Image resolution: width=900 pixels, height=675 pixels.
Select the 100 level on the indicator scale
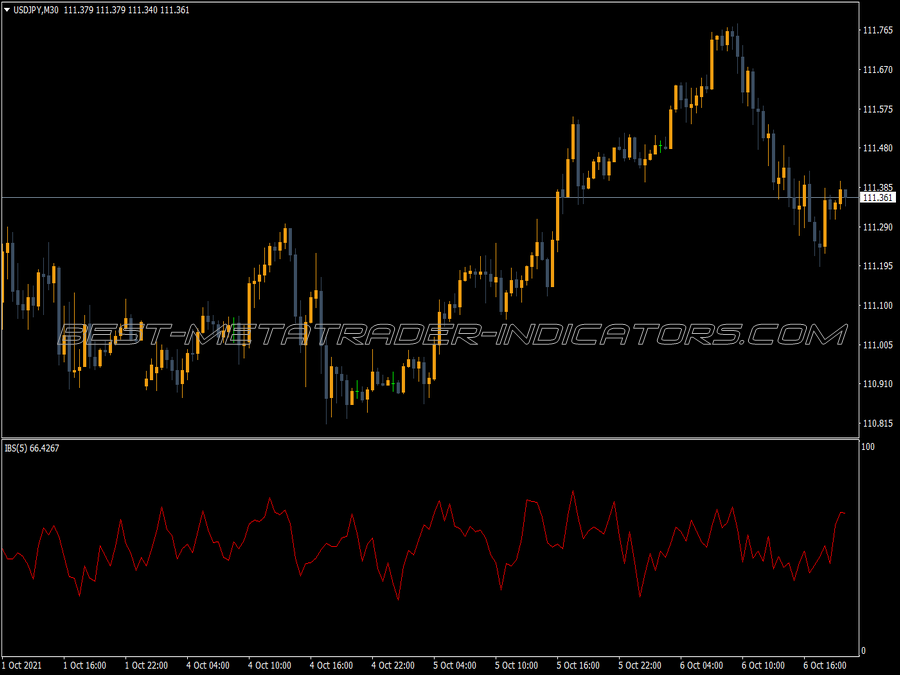point(868,447)
